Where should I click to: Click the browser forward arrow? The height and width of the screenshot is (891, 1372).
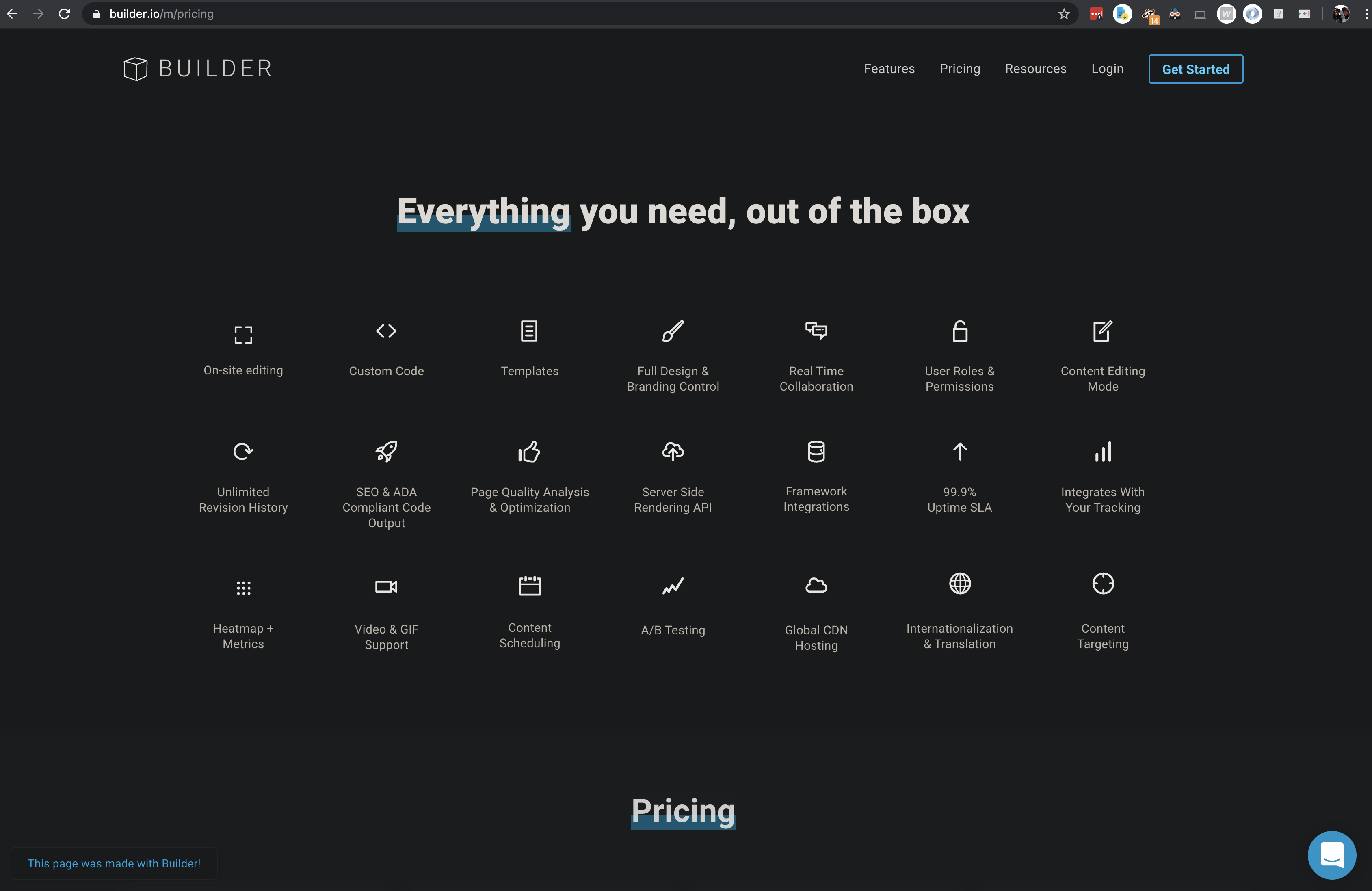(38, 14)
